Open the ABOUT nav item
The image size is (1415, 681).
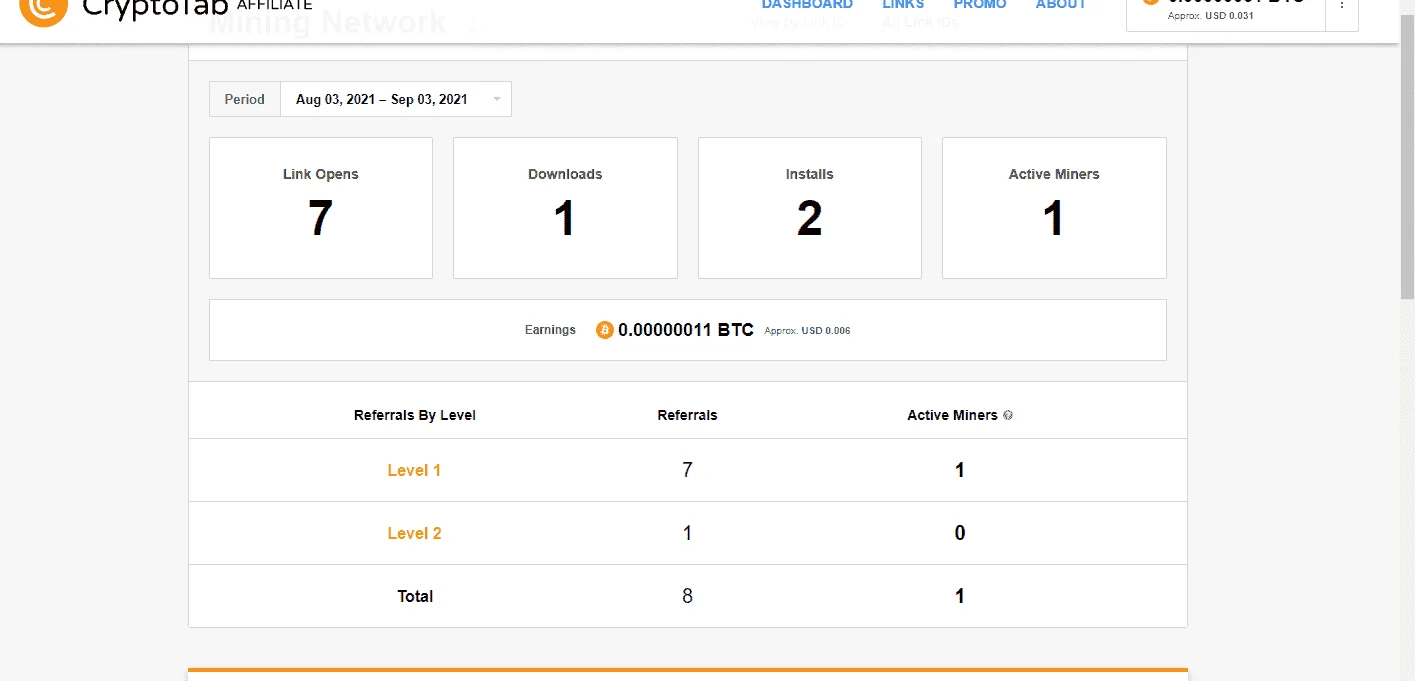[x=1061, y=5]
